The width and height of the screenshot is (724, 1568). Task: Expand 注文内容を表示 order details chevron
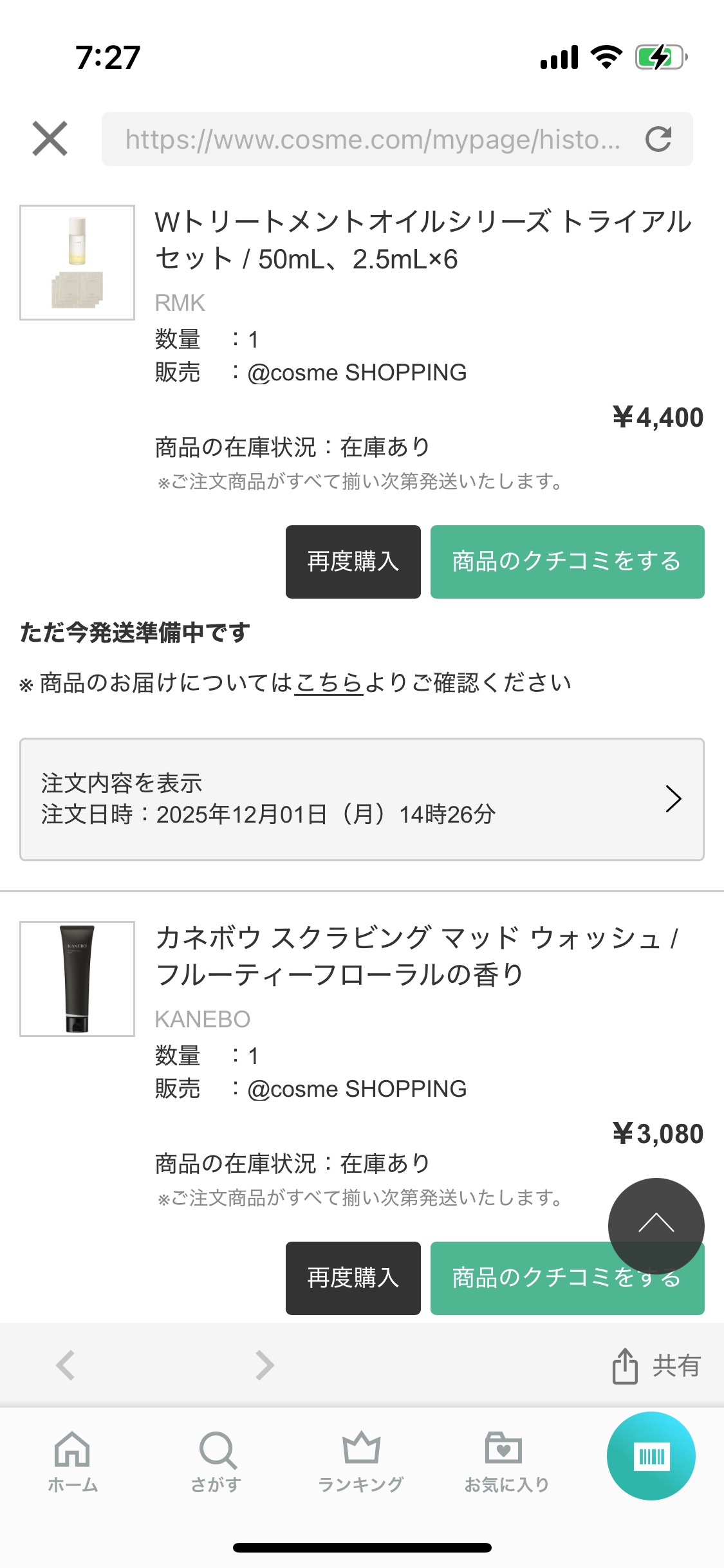tap(673, 799)
